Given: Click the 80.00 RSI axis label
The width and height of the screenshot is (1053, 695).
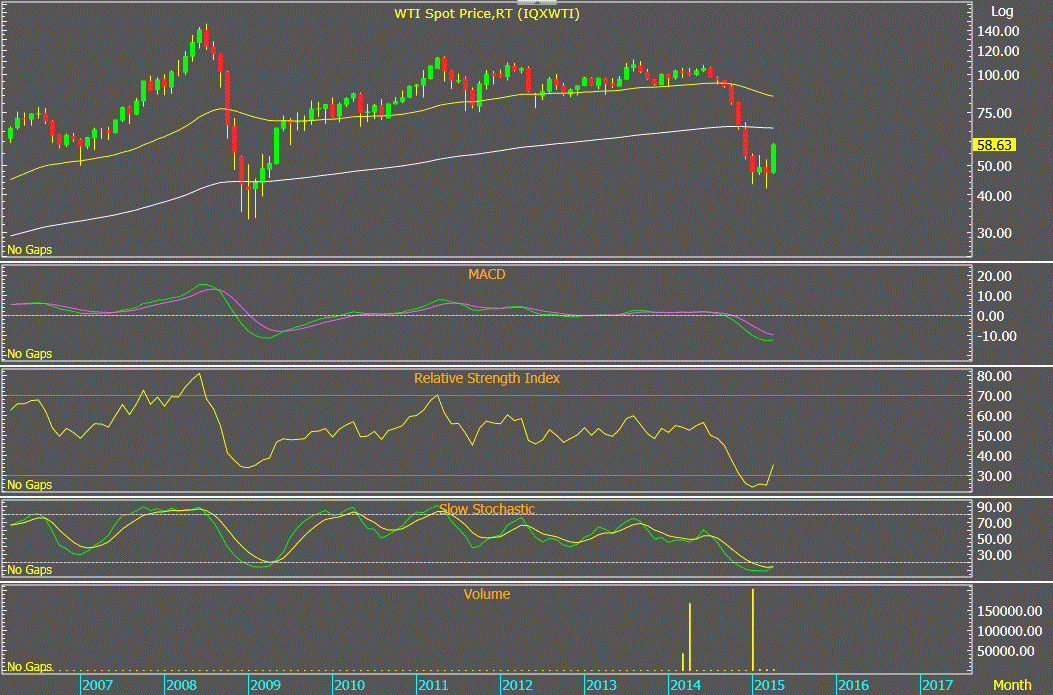Looking at the screenshot, I should coord(994,376).
